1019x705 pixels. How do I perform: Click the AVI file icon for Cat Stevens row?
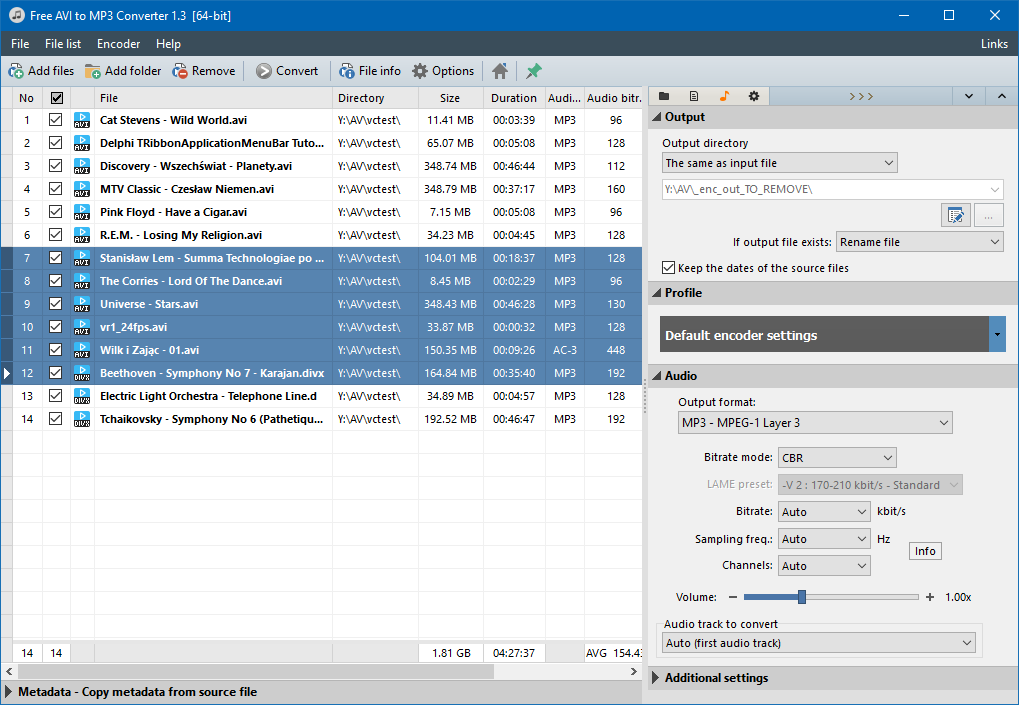coord(82,120)
